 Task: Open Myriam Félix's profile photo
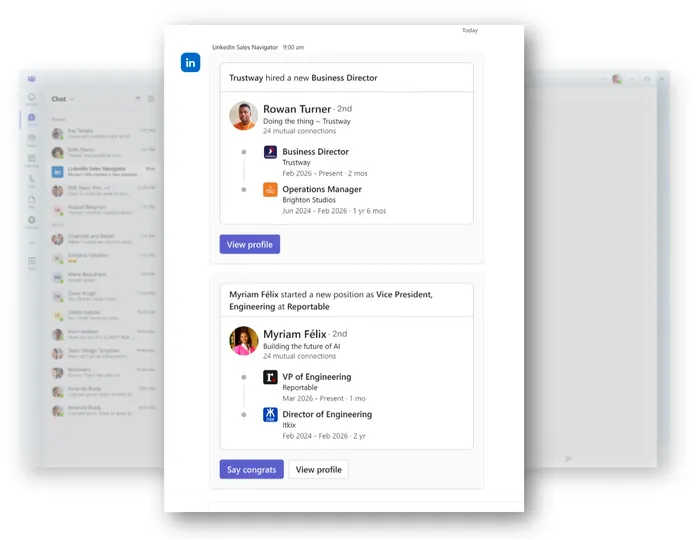point(243,341)
